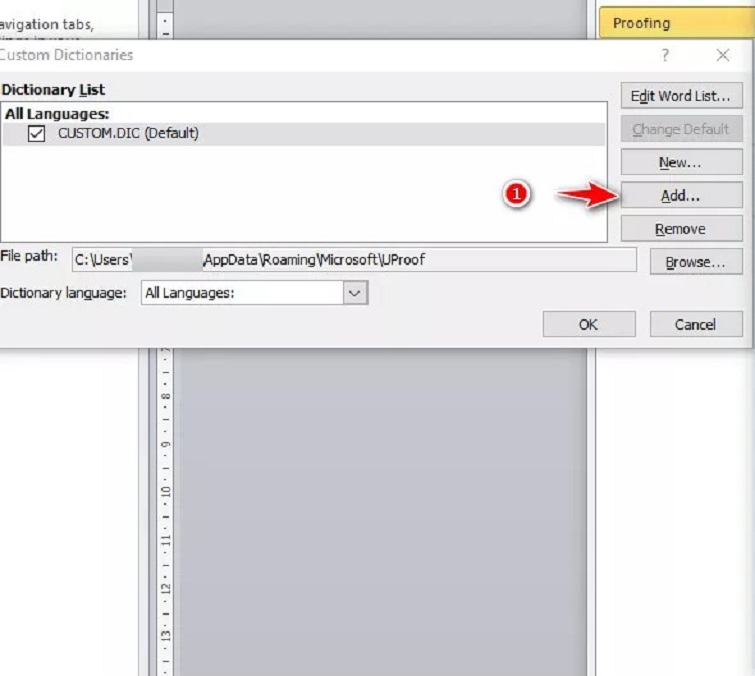Click the help question mark icon
755x676 pixels.
[666, 56]
